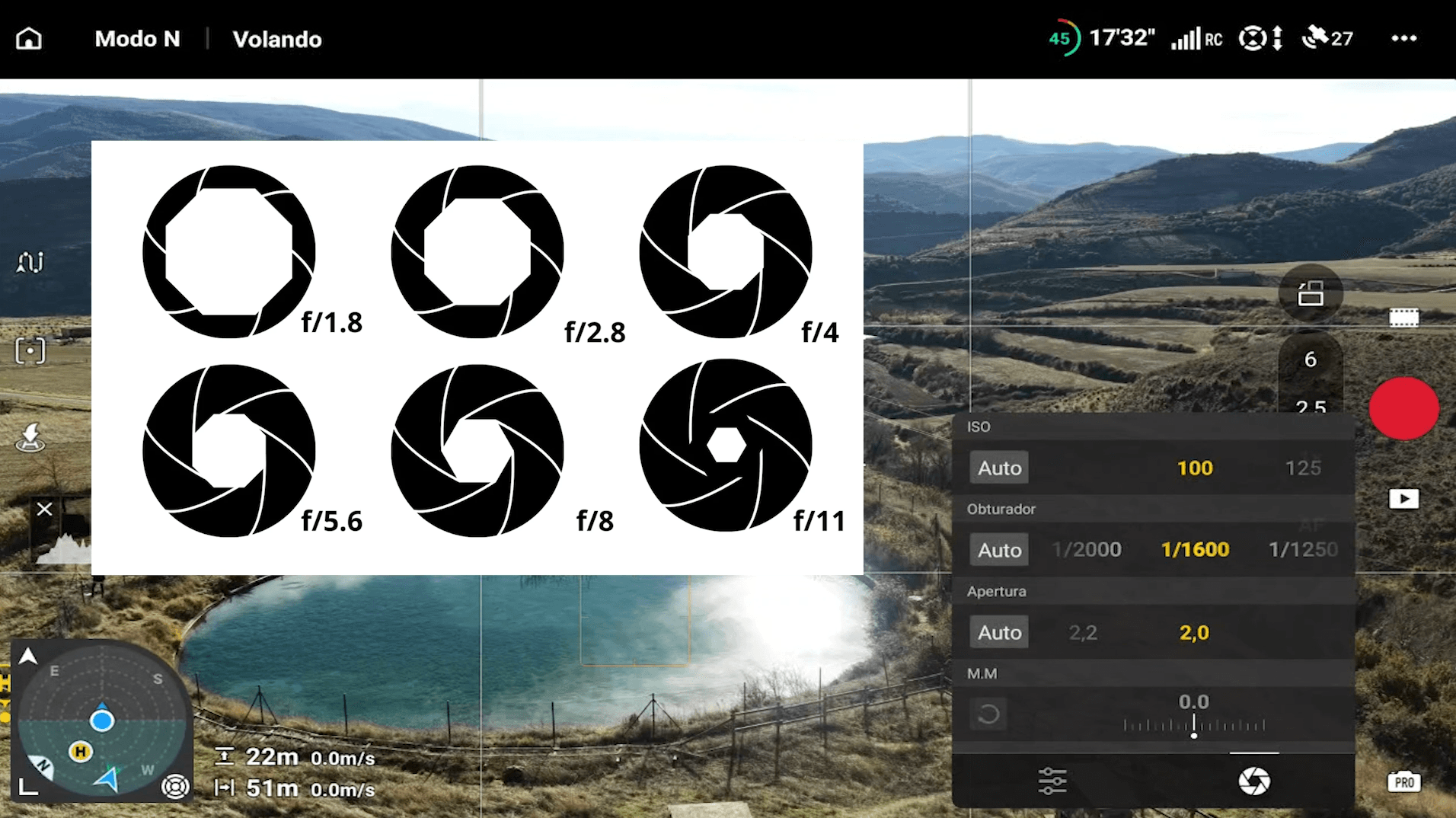Set Apertura to Auto

coord(999,632)
